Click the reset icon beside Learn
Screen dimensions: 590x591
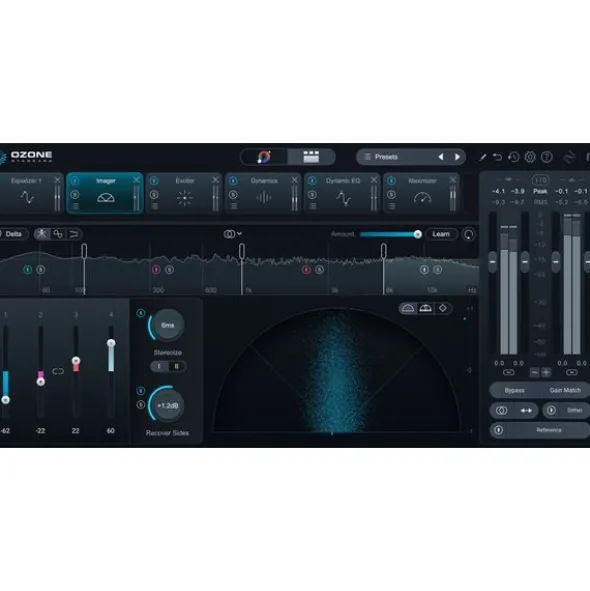click(x=469, y=234)
